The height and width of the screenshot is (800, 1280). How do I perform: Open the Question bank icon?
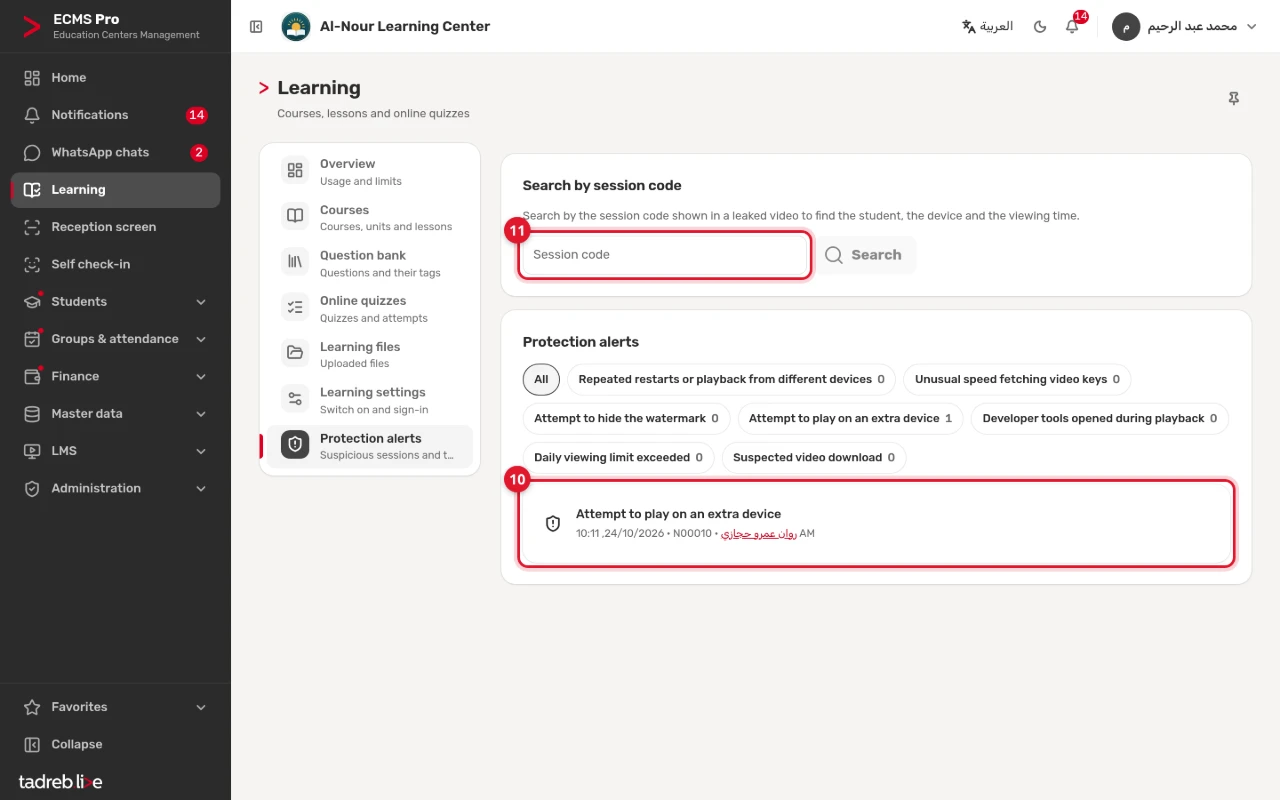[x=295, y=262]
